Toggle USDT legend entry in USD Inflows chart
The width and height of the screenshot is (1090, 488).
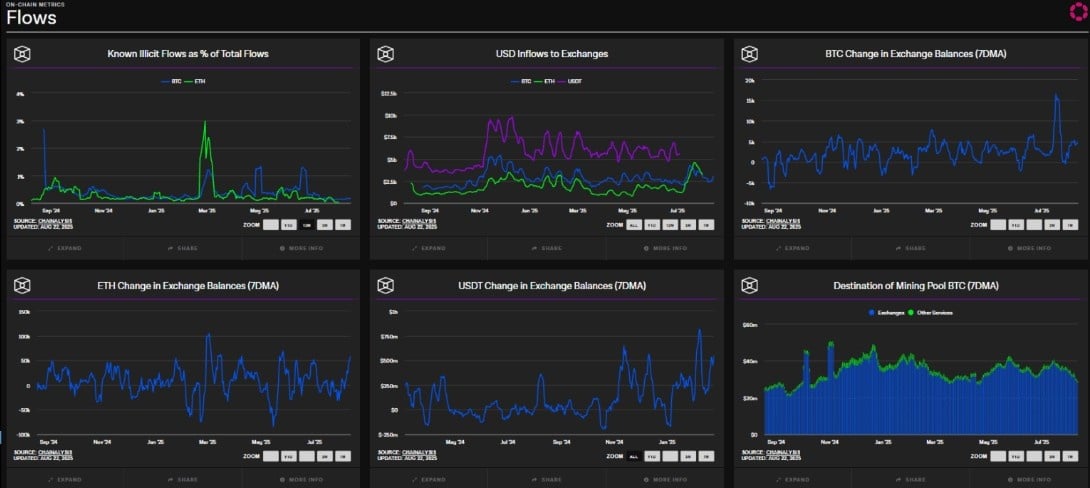[x=571, y=81]
